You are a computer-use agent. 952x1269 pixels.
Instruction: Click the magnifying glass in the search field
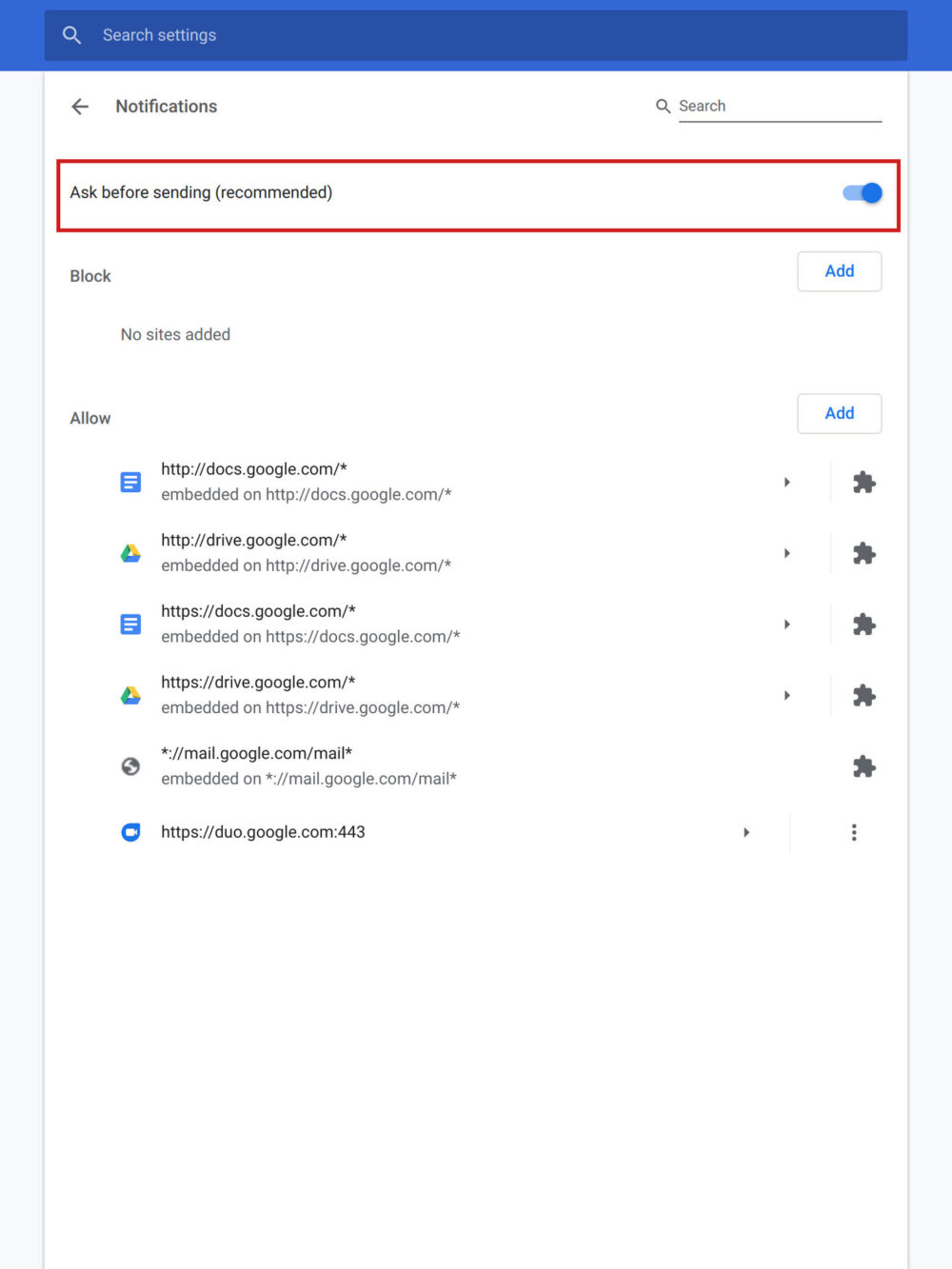coord(664,106)
